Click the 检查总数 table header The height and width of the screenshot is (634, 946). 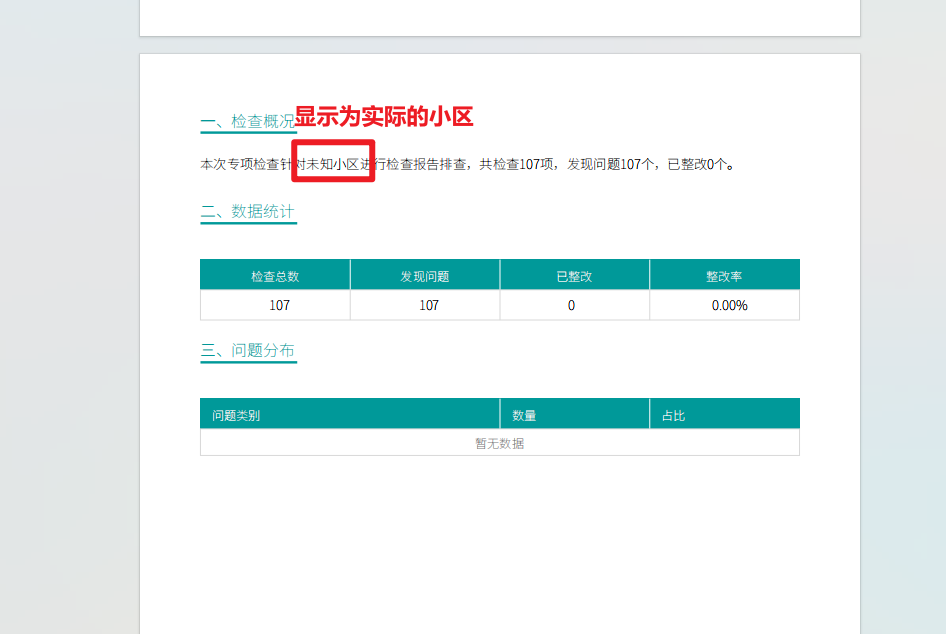(275, 274)
